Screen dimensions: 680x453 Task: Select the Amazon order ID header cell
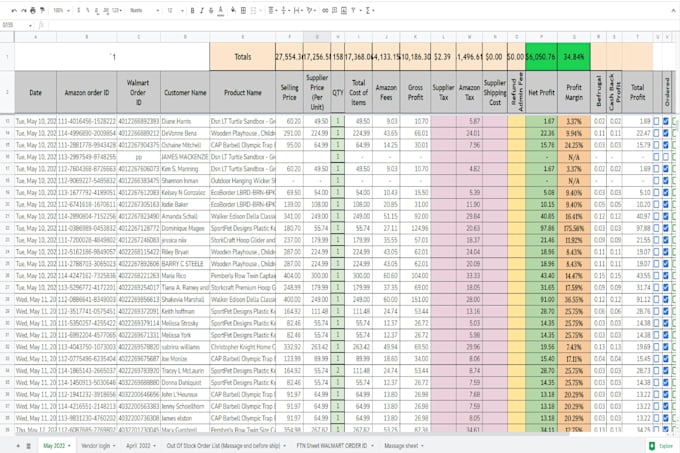pyautogui.click(x=87, y=92)
